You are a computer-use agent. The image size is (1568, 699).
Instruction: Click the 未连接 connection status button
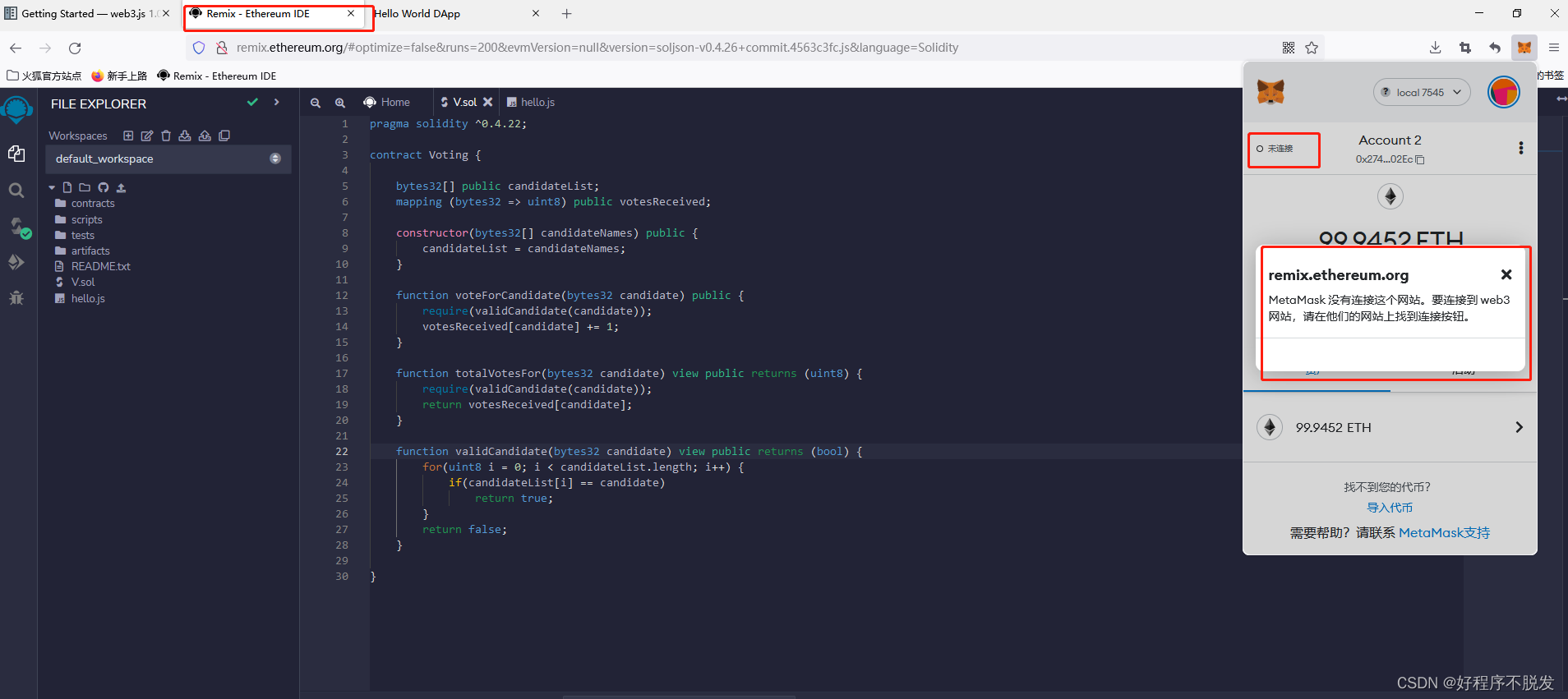[1275, 149]
